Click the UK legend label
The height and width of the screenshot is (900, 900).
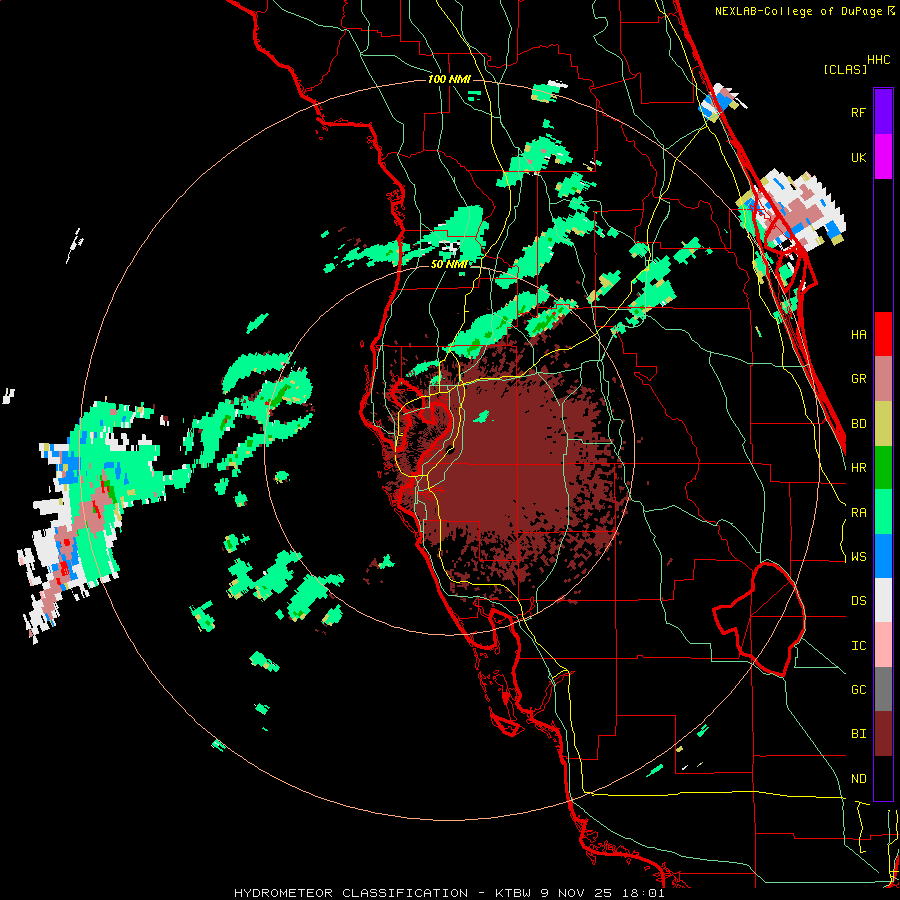point(858,157)
